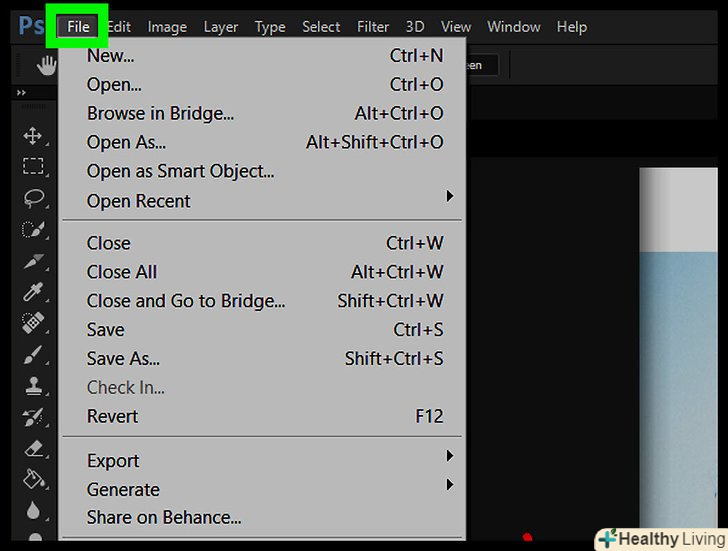The width and height of the screenshot is (728, 551).
Task: Choose Save As... from the File menu
Action: (x=123, y=358)
